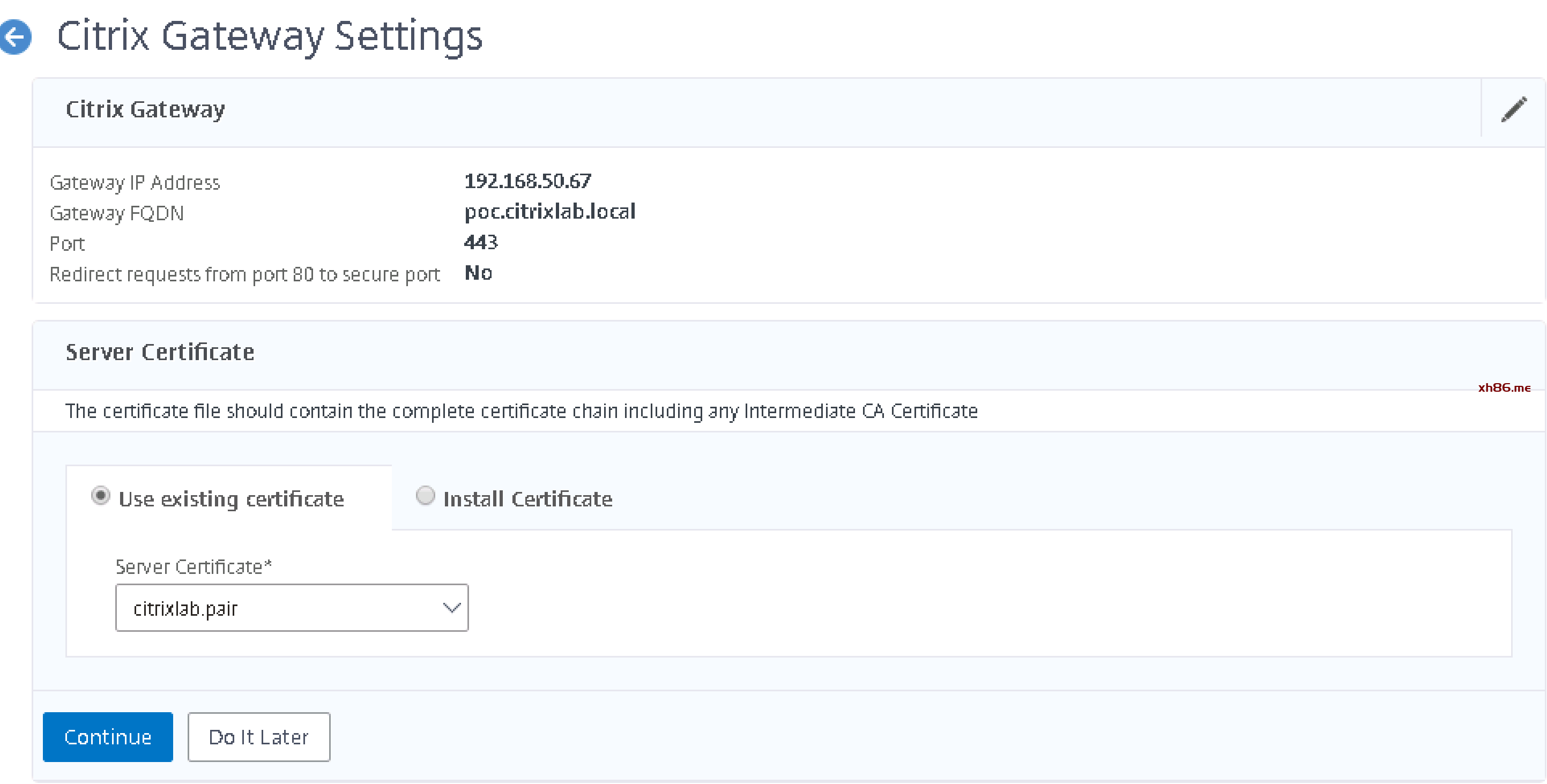Click the pencil edit icon
This screenshot has height=784, width=1547.
1513,110
